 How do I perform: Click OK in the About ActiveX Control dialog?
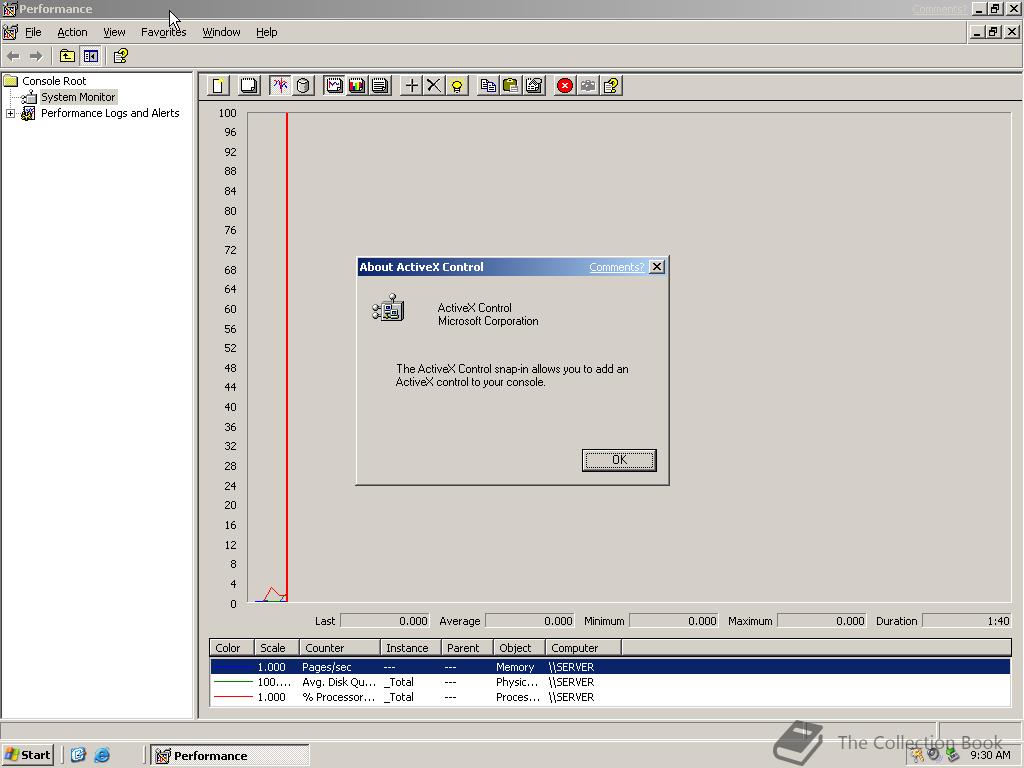coord(618,460)
